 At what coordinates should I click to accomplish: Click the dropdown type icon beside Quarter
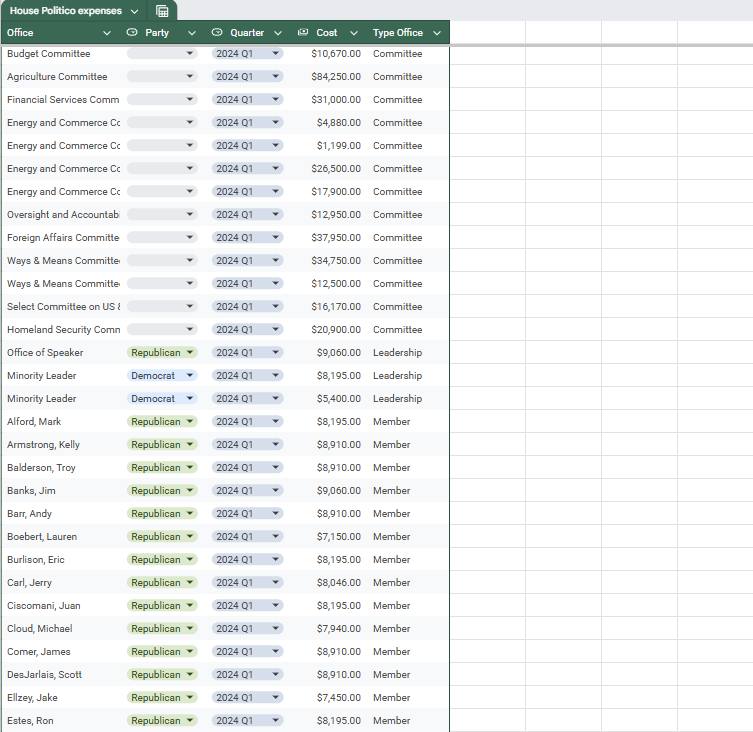click(x=217, y=33)
